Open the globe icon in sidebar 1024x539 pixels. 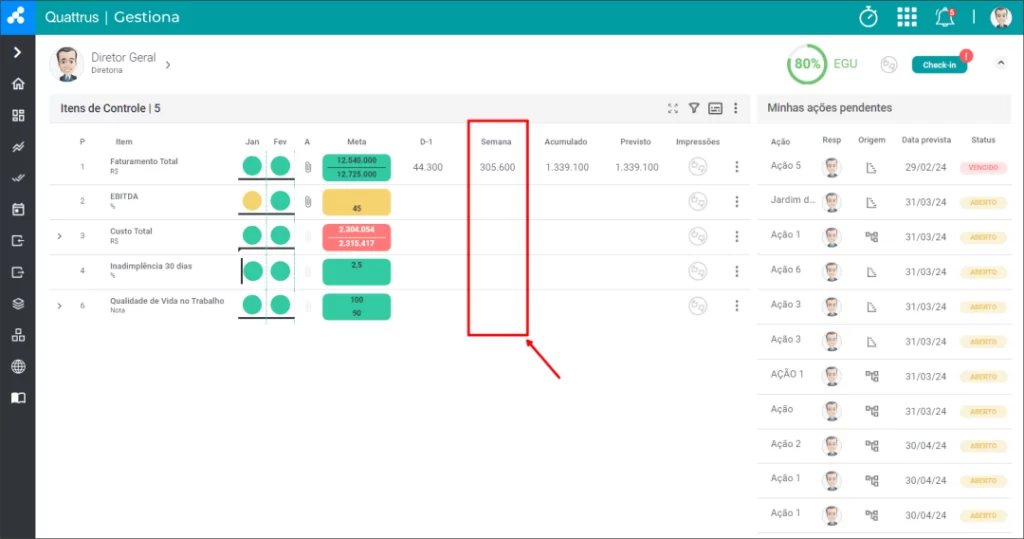(18, 367)
